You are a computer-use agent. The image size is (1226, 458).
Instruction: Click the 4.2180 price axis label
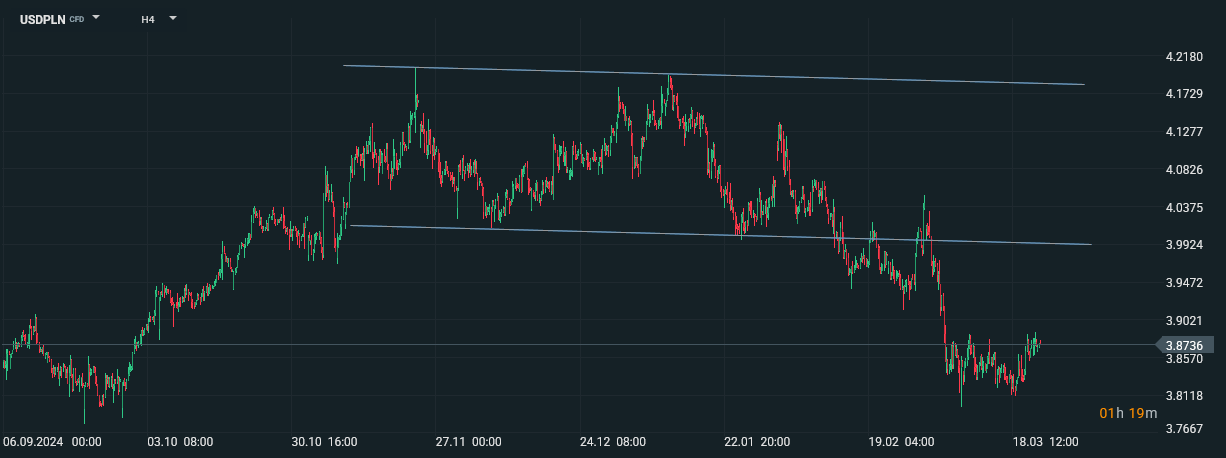pyautogui.click(x=1184, y=57)
